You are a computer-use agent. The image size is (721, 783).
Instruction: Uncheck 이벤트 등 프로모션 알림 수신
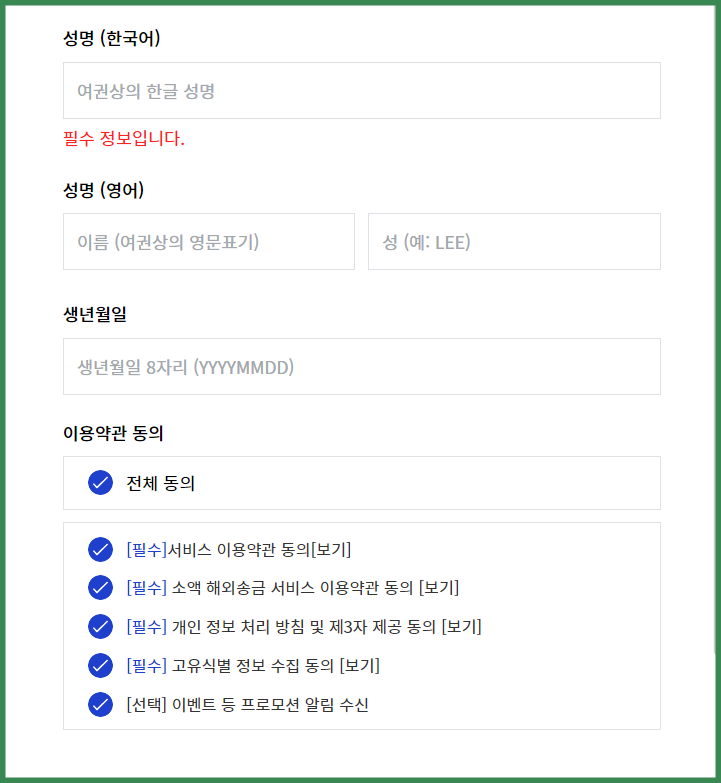click(100, 705)
